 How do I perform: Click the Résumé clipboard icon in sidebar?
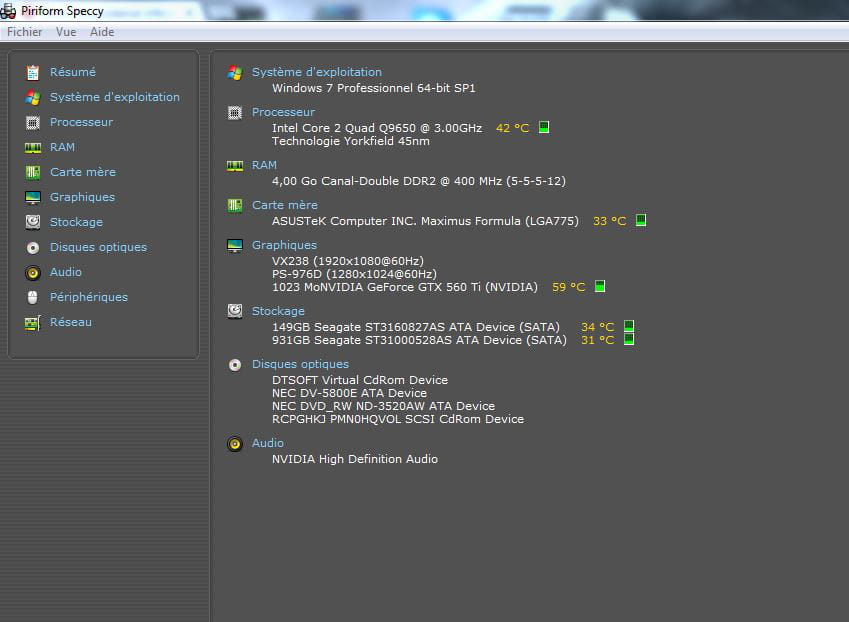point(33,72)
